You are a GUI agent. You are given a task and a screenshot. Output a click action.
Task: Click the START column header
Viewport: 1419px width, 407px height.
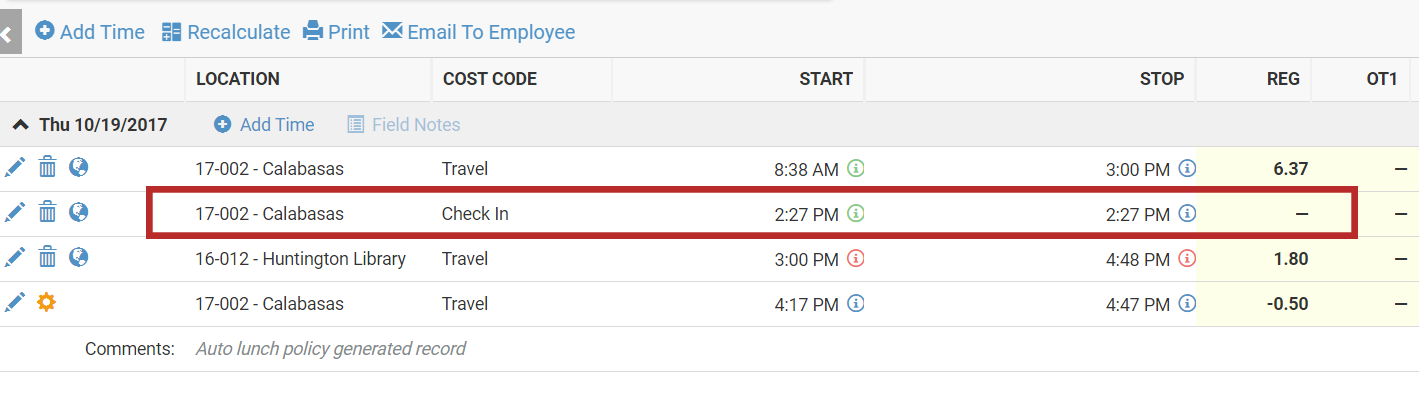[826, 79]
